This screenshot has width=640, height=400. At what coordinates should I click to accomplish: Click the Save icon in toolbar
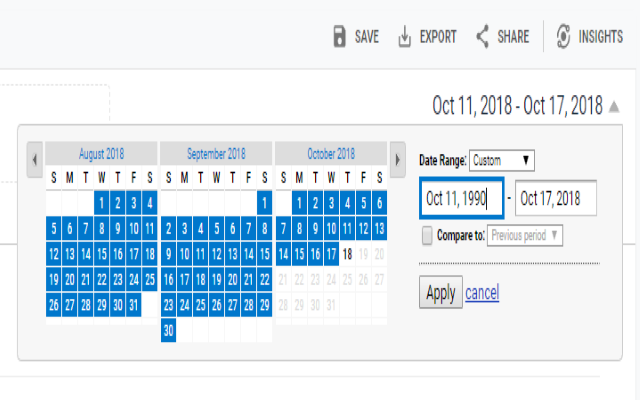point(340,37)
